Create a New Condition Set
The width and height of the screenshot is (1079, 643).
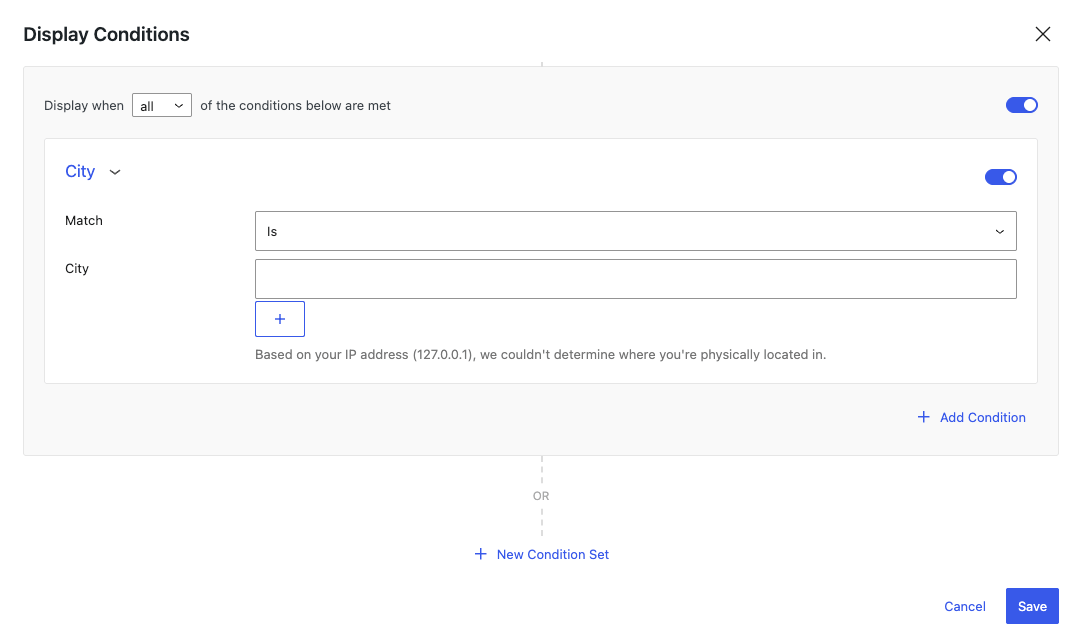[x=542, y=554]
